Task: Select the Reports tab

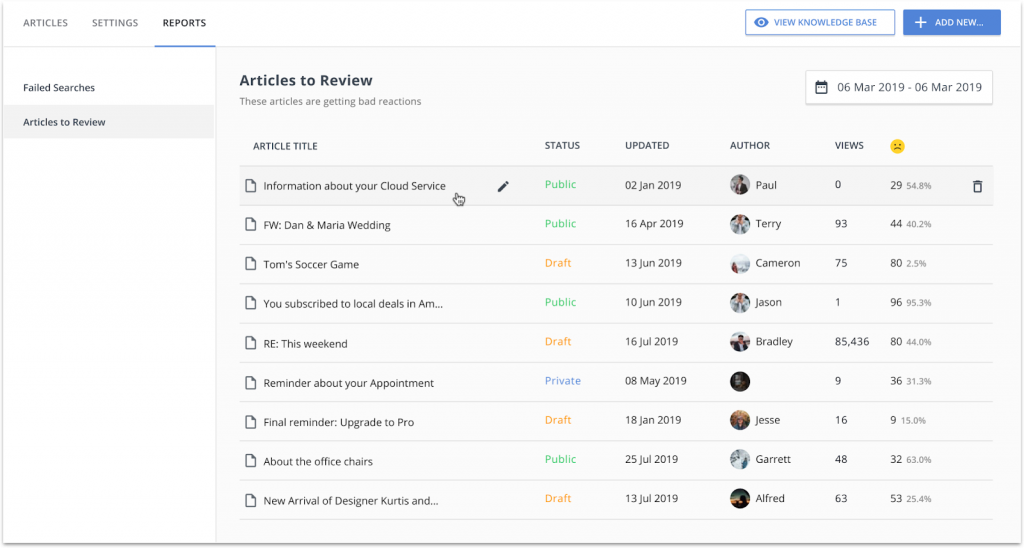Action: pyautogui.click(x=184, y=23)
